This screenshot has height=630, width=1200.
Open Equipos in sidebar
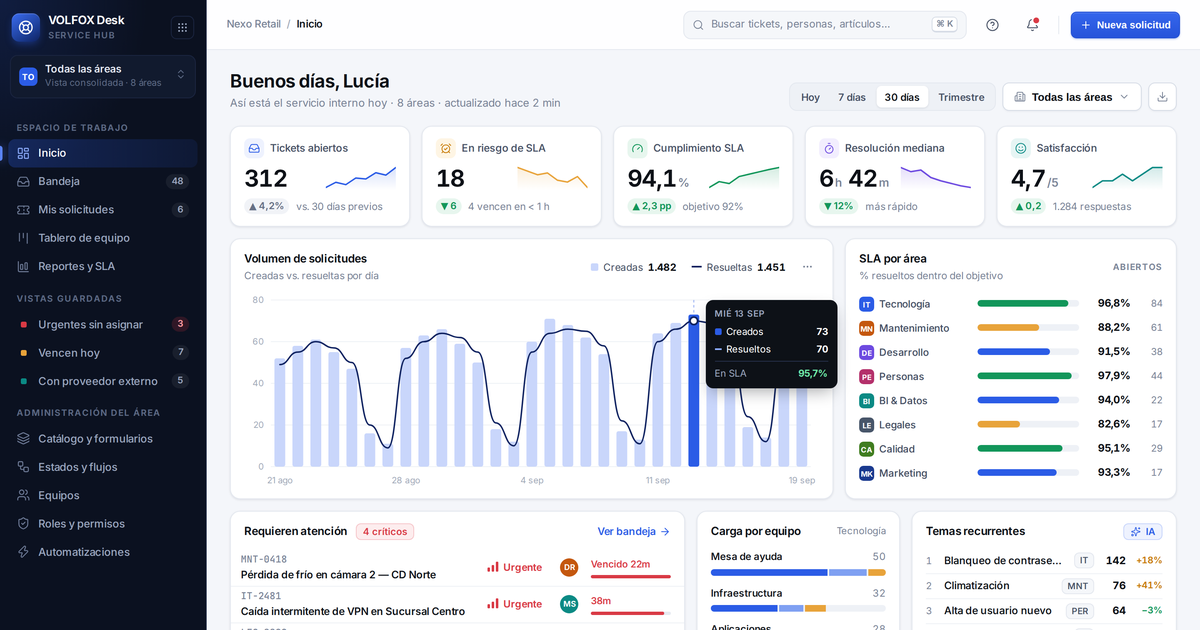[103, 495]
